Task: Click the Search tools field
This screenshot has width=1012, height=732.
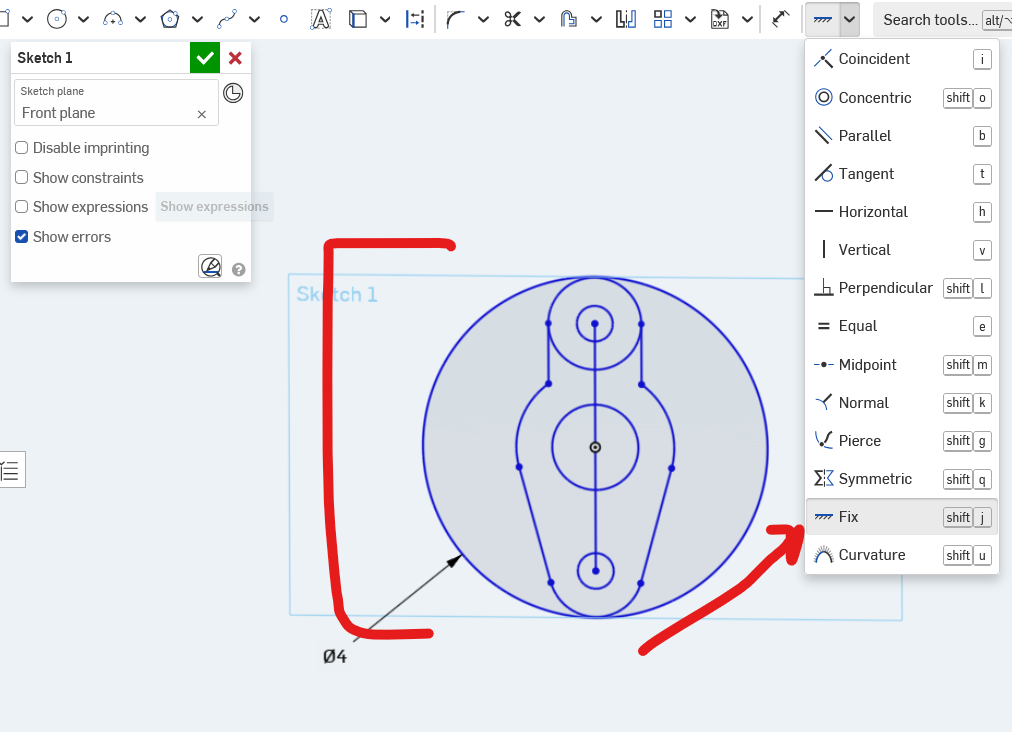Action: tap(942, 20)
